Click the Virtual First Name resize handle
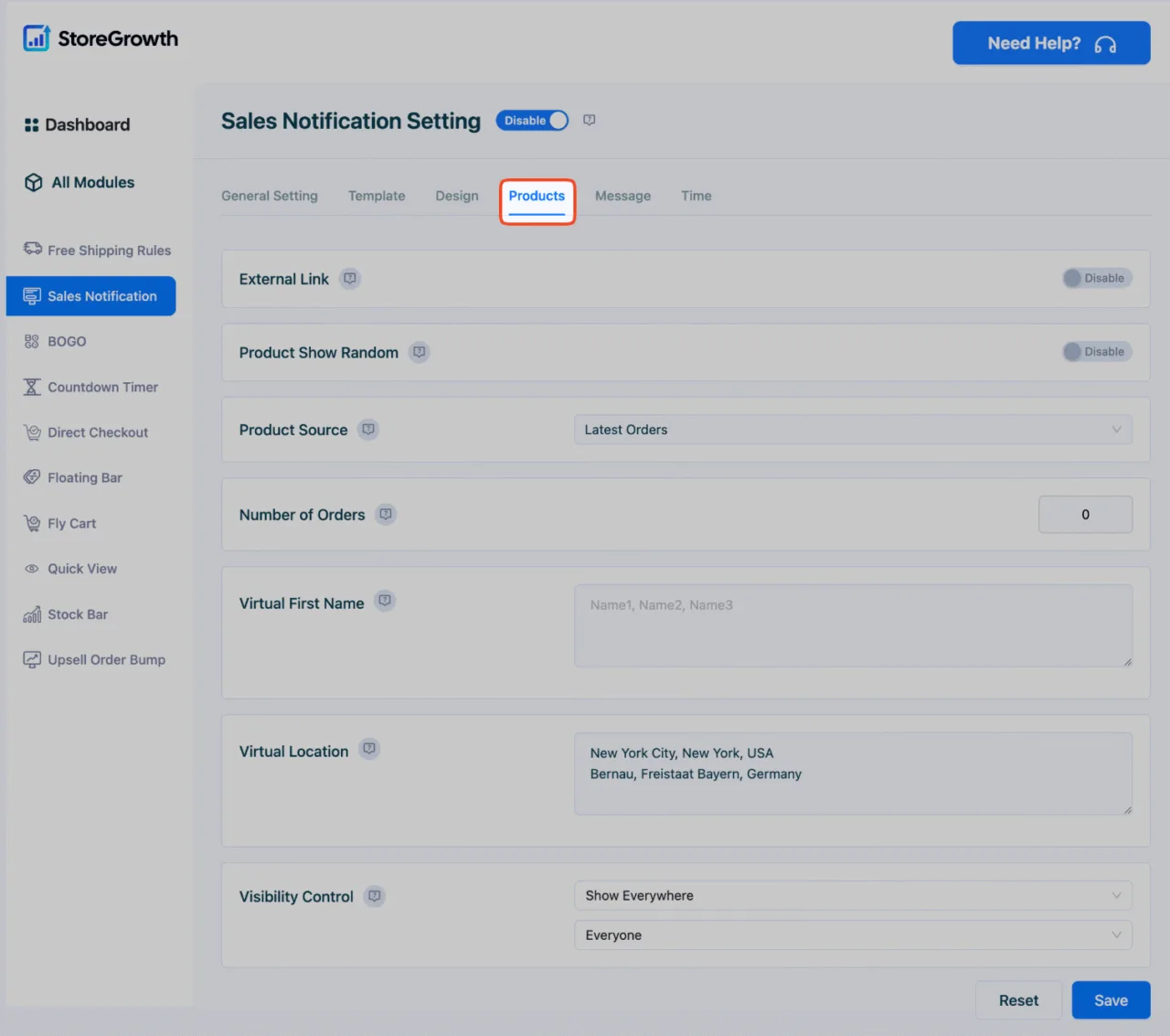Viewport: 1170px width, 1036px height. pos(1128,662)
